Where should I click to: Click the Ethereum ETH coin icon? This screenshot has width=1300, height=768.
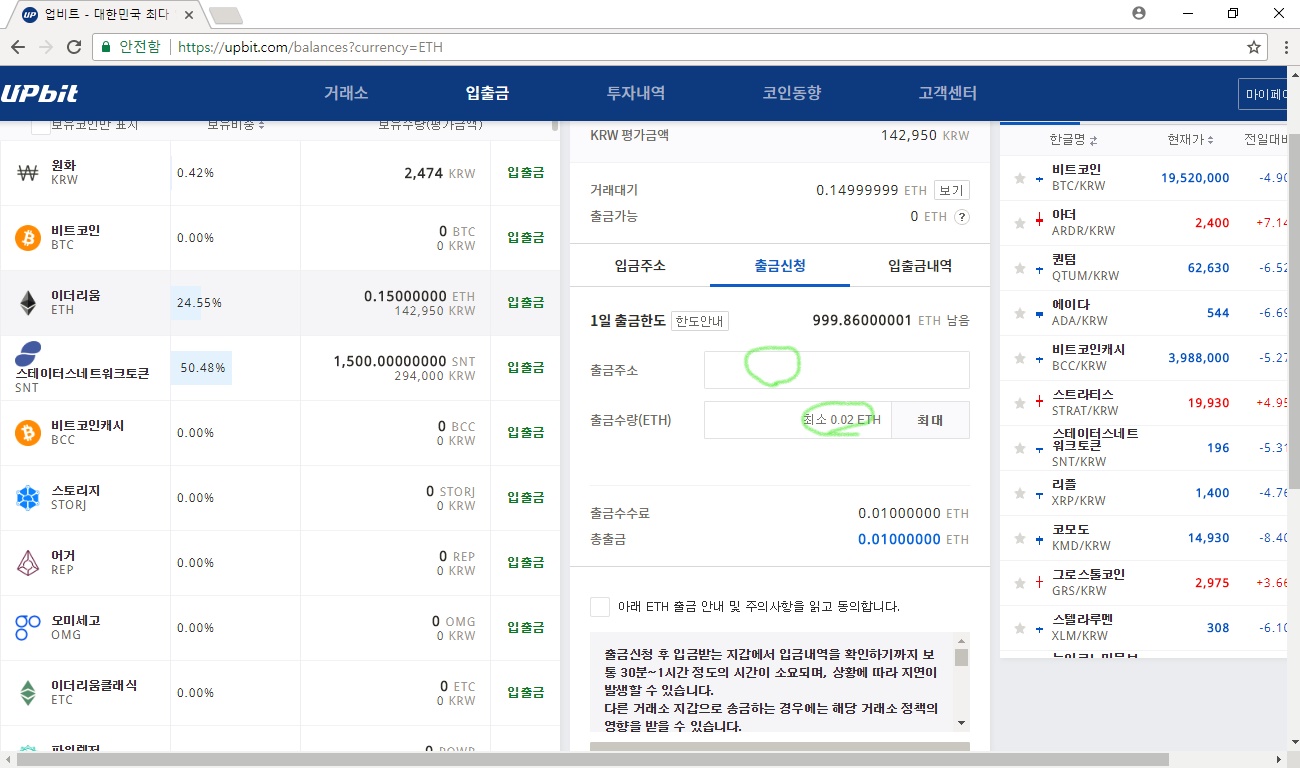tap(28, 303)
